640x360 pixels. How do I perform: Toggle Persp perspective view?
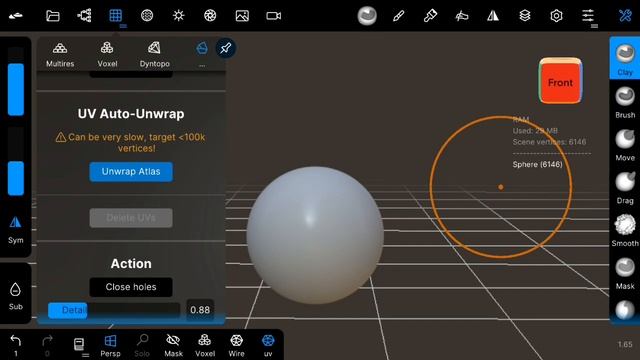110,345
